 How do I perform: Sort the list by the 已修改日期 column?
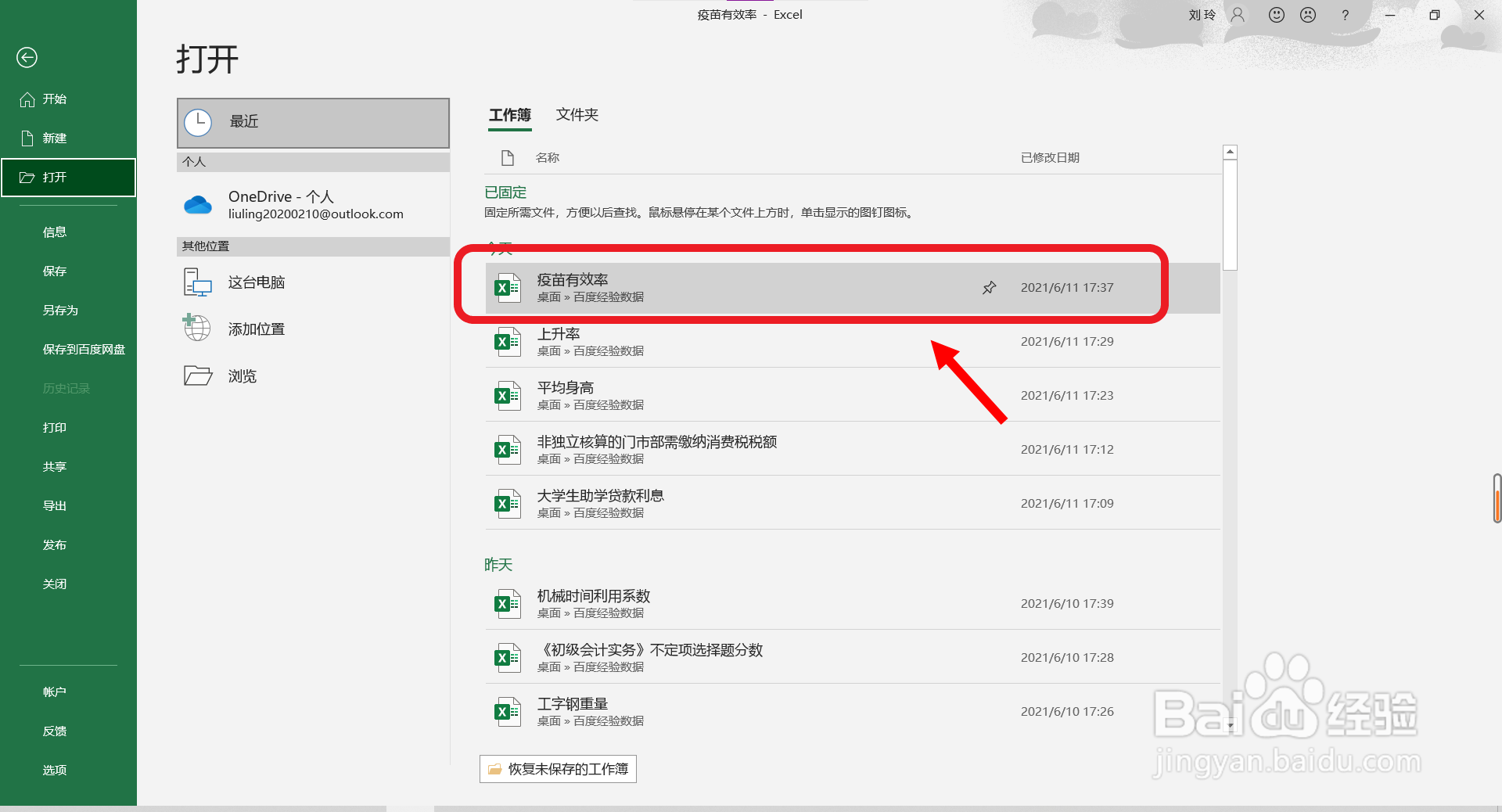pos(1050,158)
